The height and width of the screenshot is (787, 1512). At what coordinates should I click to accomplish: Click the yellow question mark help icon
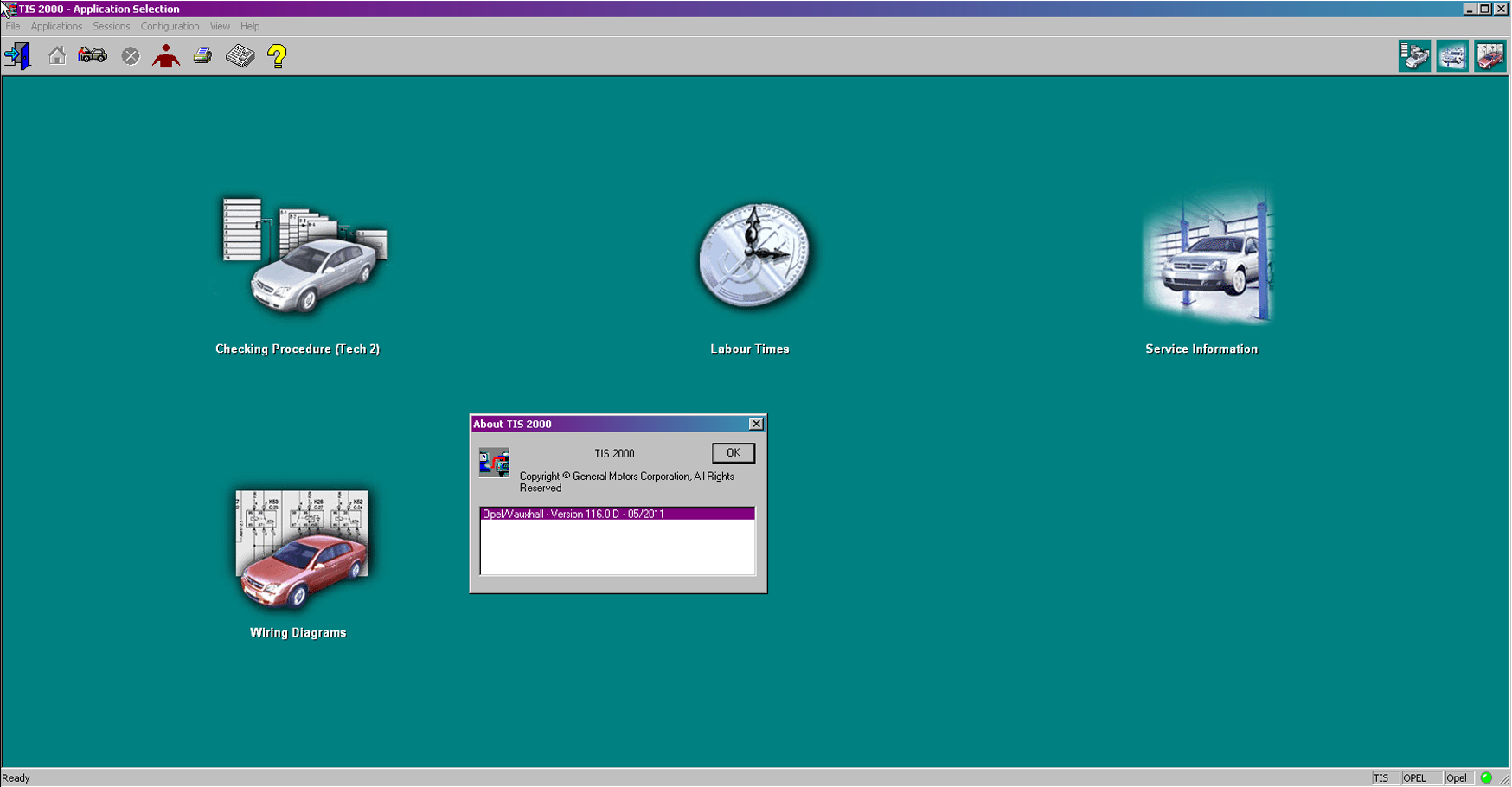(x=277, y=56)
